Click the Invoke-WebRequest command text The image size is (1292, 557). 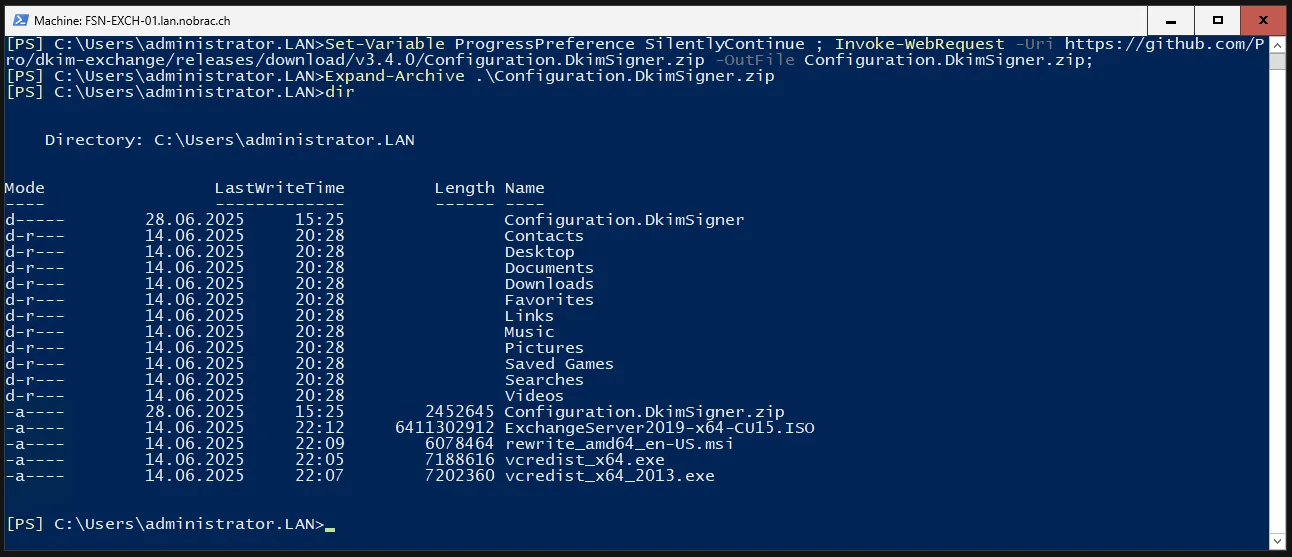tap(919, 44)
